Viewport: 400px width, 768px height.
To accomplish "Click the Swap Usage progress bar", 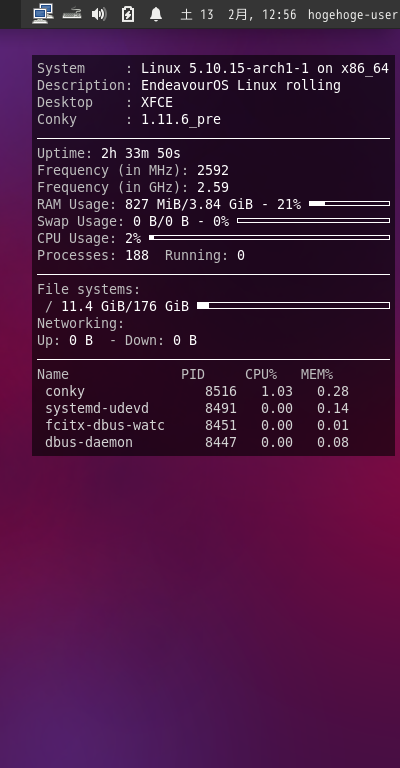I will click(313, 220).
